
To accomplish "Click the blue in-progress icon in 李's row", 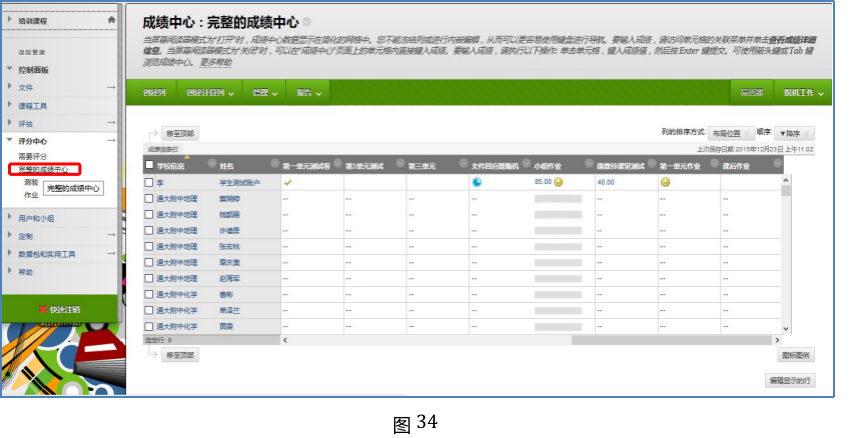I will tap(477, 182).
